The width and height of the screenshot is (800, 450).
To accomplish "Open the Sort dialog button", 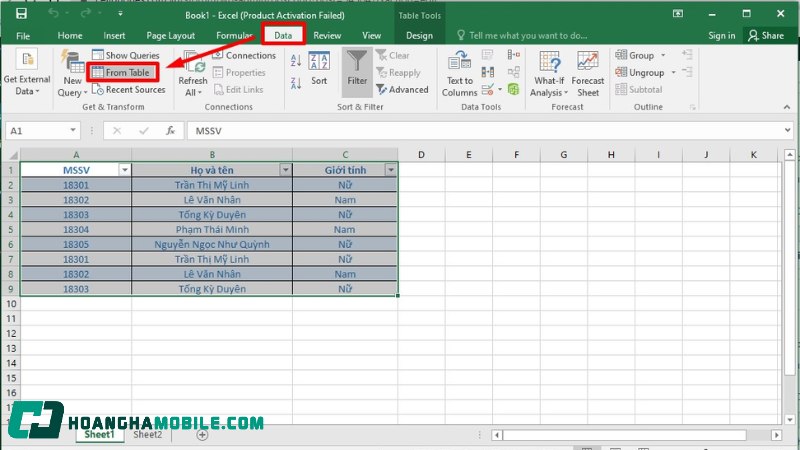I will tap(319, 68).
